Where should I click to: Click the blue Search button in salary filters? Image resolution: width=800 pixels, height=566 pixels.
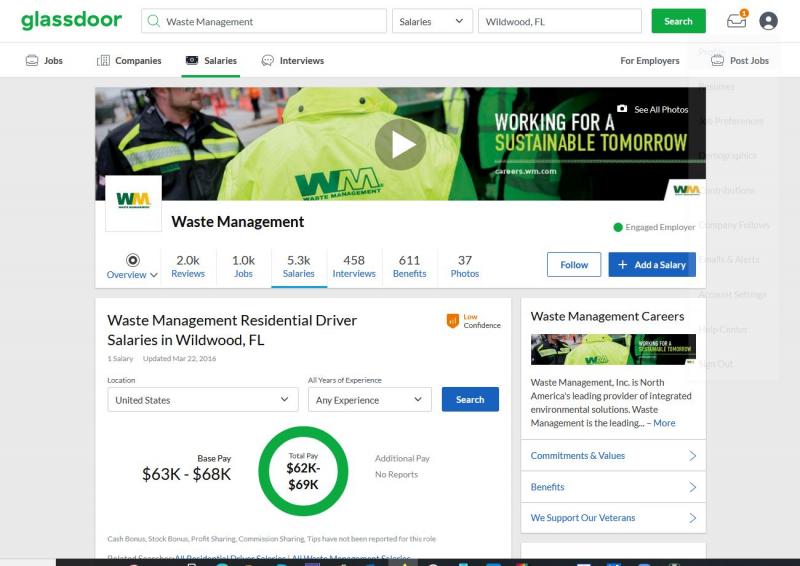coord(470,400)
